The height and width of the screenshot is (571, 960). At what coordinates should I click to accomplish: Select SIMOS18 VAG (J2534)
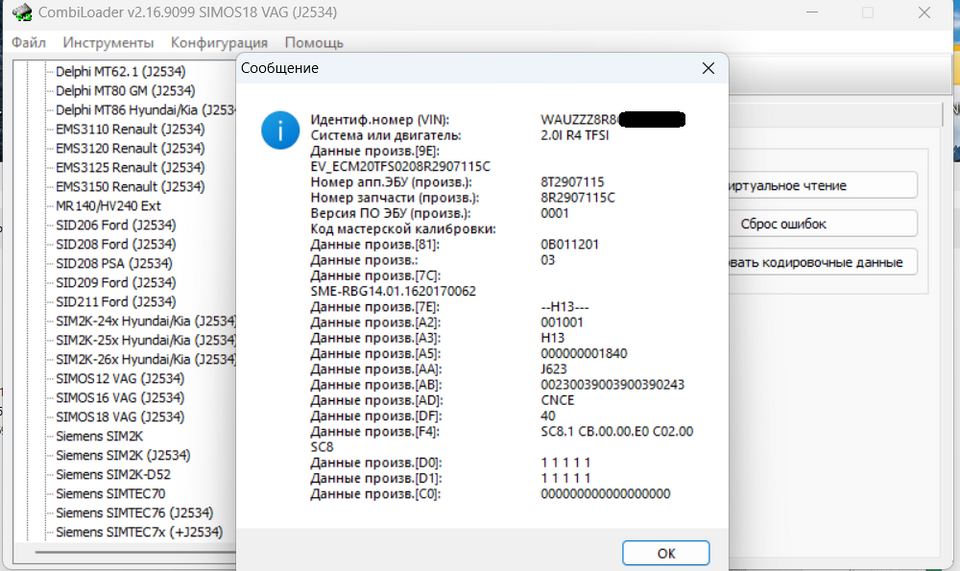coord(120,417)
